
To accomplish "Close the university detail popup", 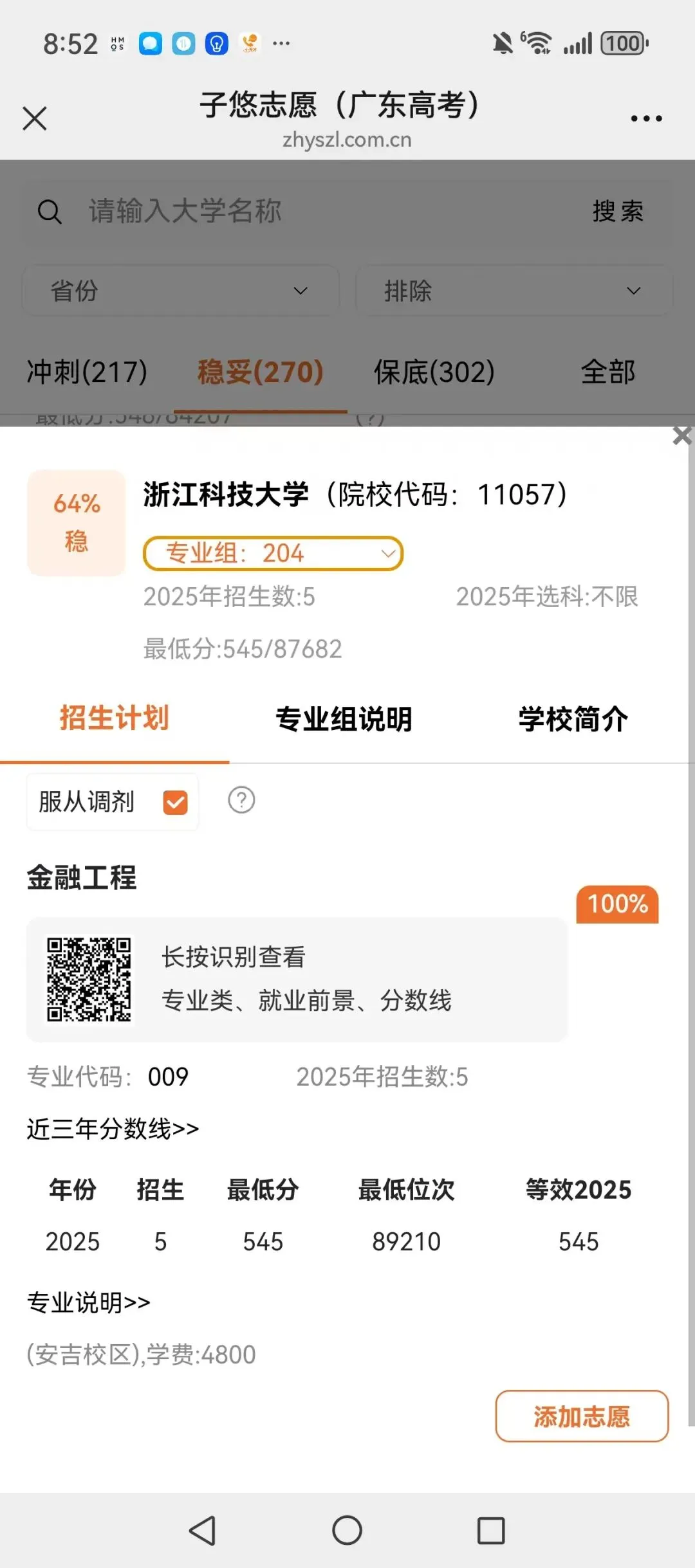I will point(681,435).
